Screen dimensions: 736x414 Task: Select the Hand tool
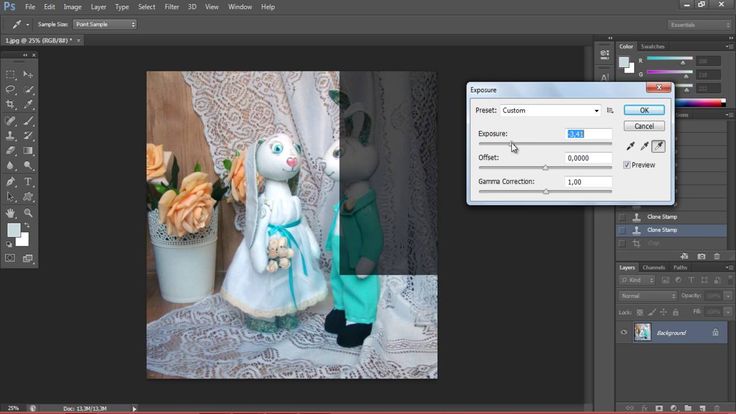[x=11, y=213]
